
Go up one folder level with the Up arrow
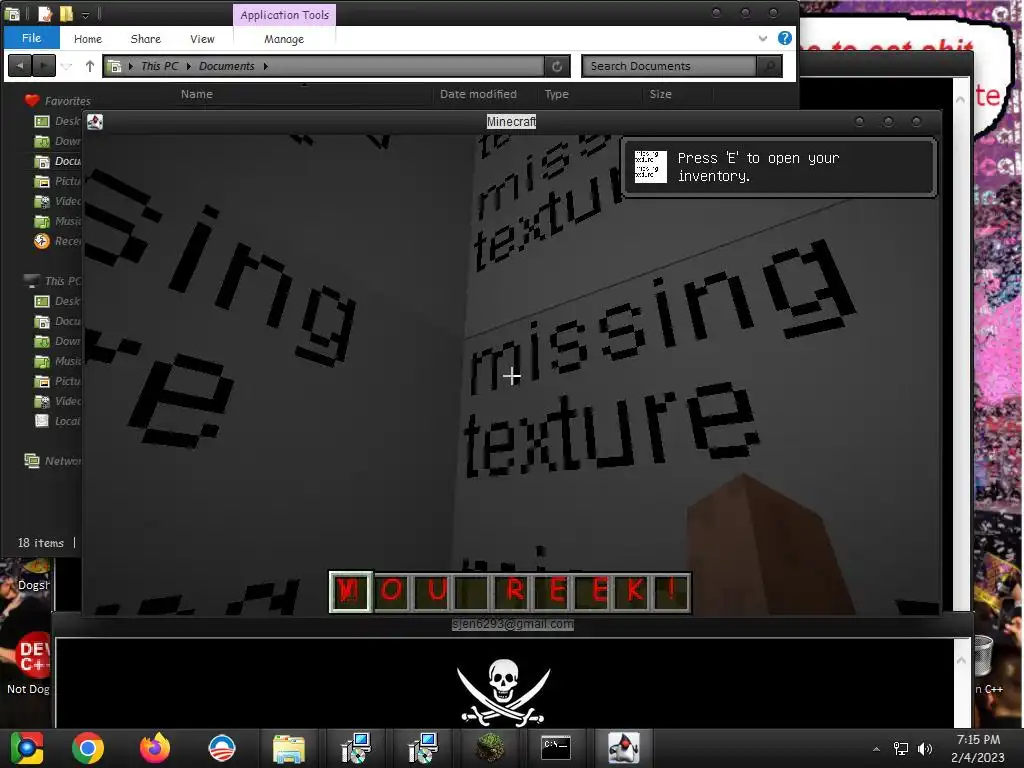pos(89,65)
